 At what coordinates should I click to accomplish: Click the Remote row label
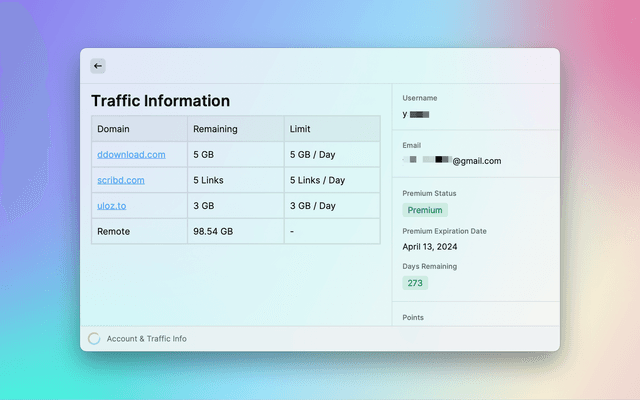[113, 231]
